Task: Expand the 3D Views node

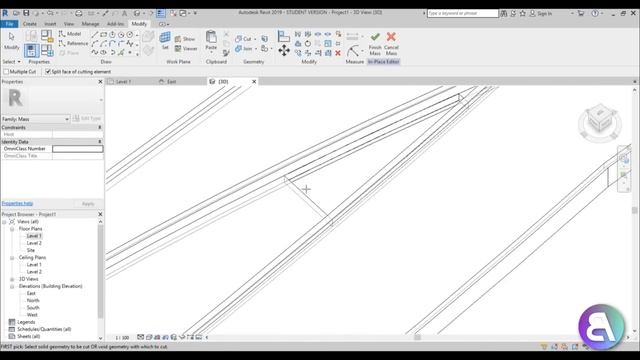Action: click(x=12, y=279)
